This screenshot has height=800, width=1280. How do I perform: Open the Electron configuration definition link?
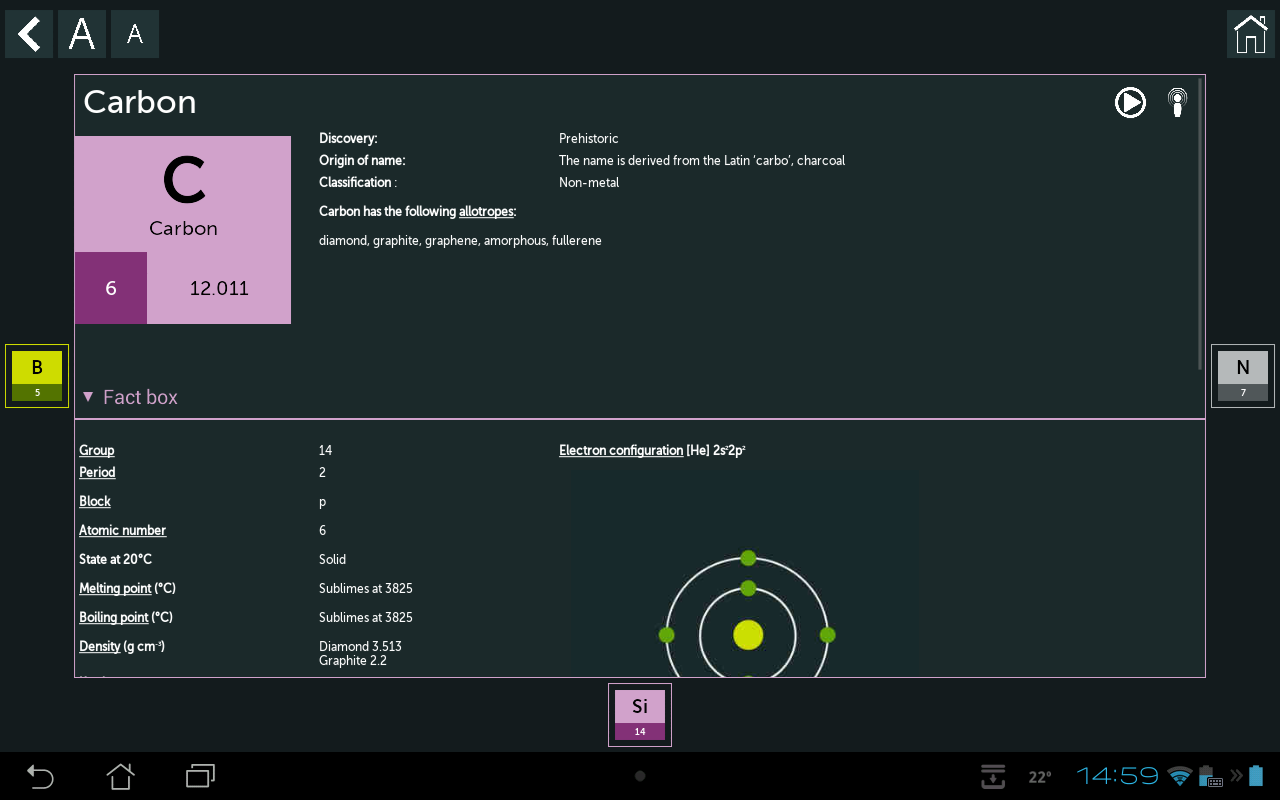621,450
